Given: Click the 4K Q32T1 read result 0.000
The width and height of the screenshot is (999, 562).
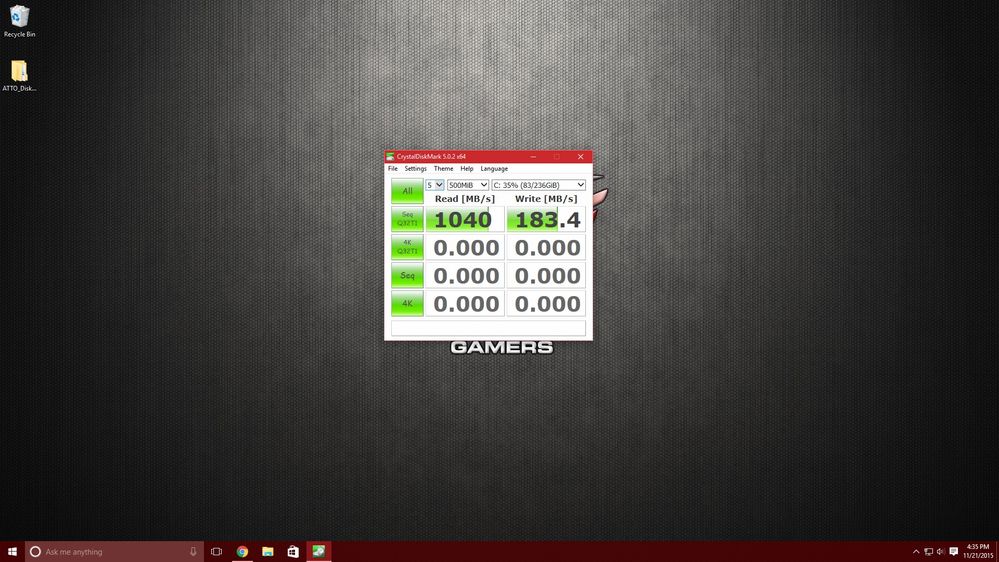Looking at the screenshot, I should coord(464,247).
